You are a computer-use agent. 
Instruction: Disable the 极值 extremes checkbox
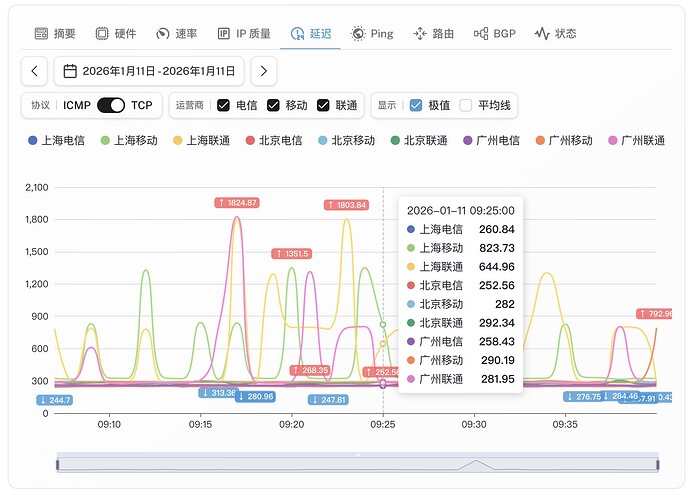tap(416, 105)
